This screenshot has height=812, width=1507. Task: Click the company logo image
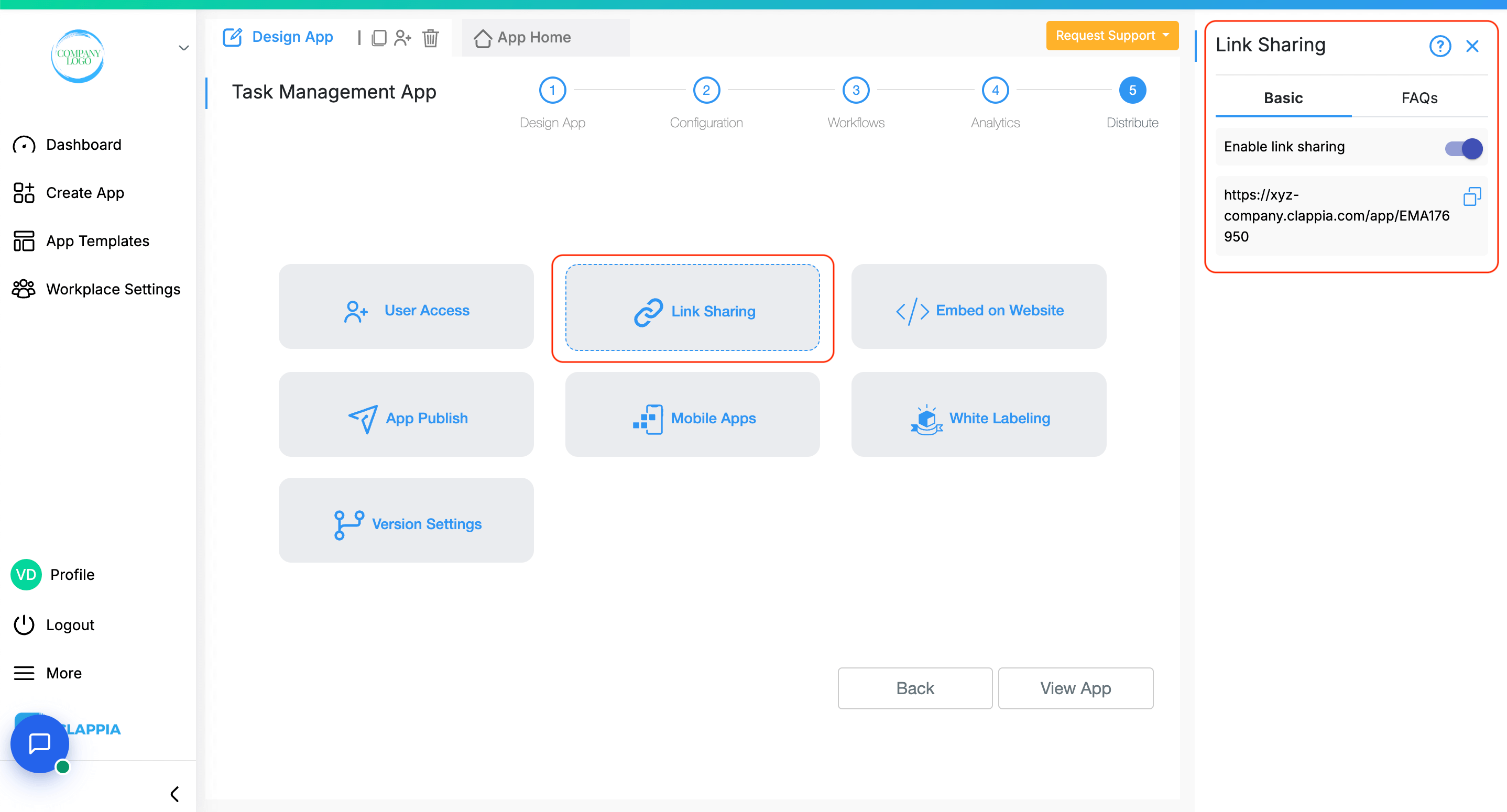click(x=78, y=56)
